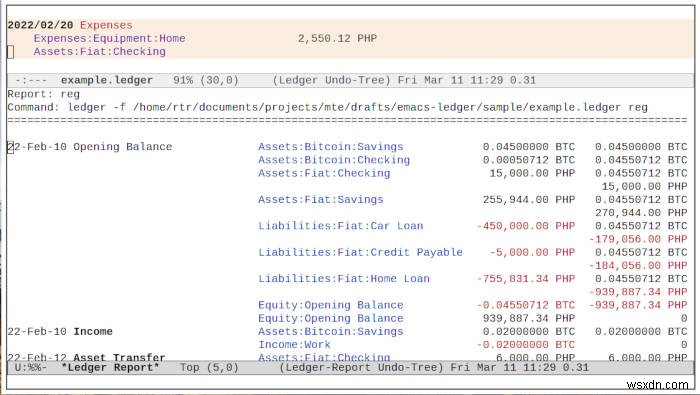Select Assets:Bitcoin:Savings under the Income entry
Viewport: 700px width, 395px height.
pyautogui.click(x=331, y=331)
